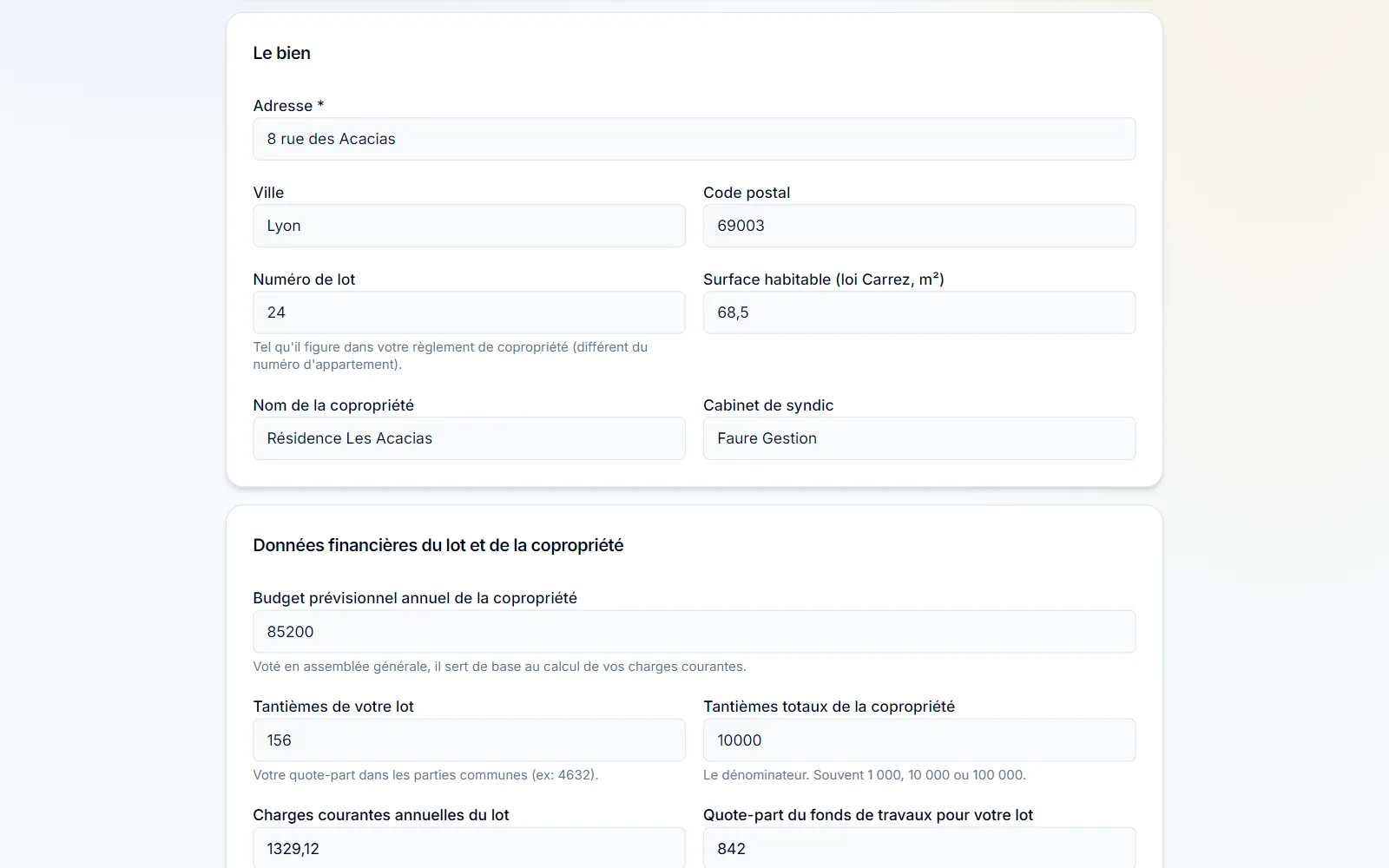The width and height of the screenshot is (1389, 868).
Task: Click 'Budget prévisionnel annuel de la copropriété' label
Action: pyautogui.click(x=415, y=598)
